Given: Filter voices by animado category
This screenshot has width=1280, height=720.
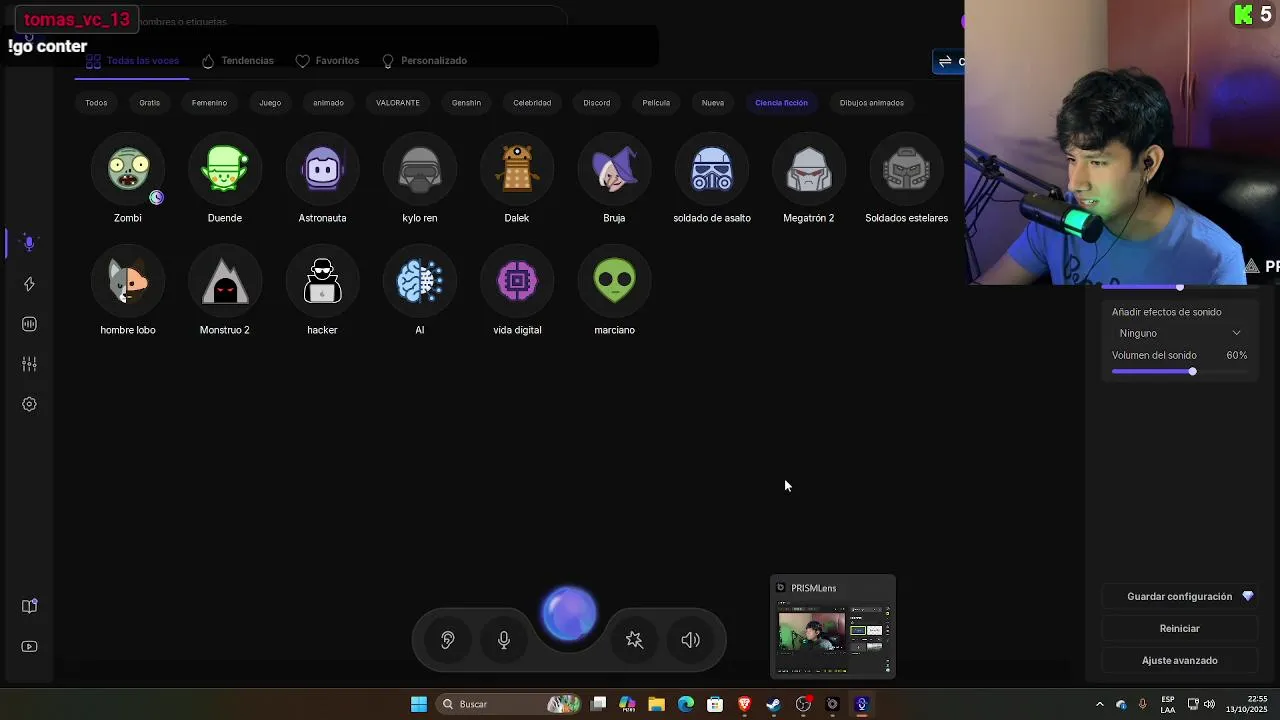Looking at the screenshot, I should 328,103.
